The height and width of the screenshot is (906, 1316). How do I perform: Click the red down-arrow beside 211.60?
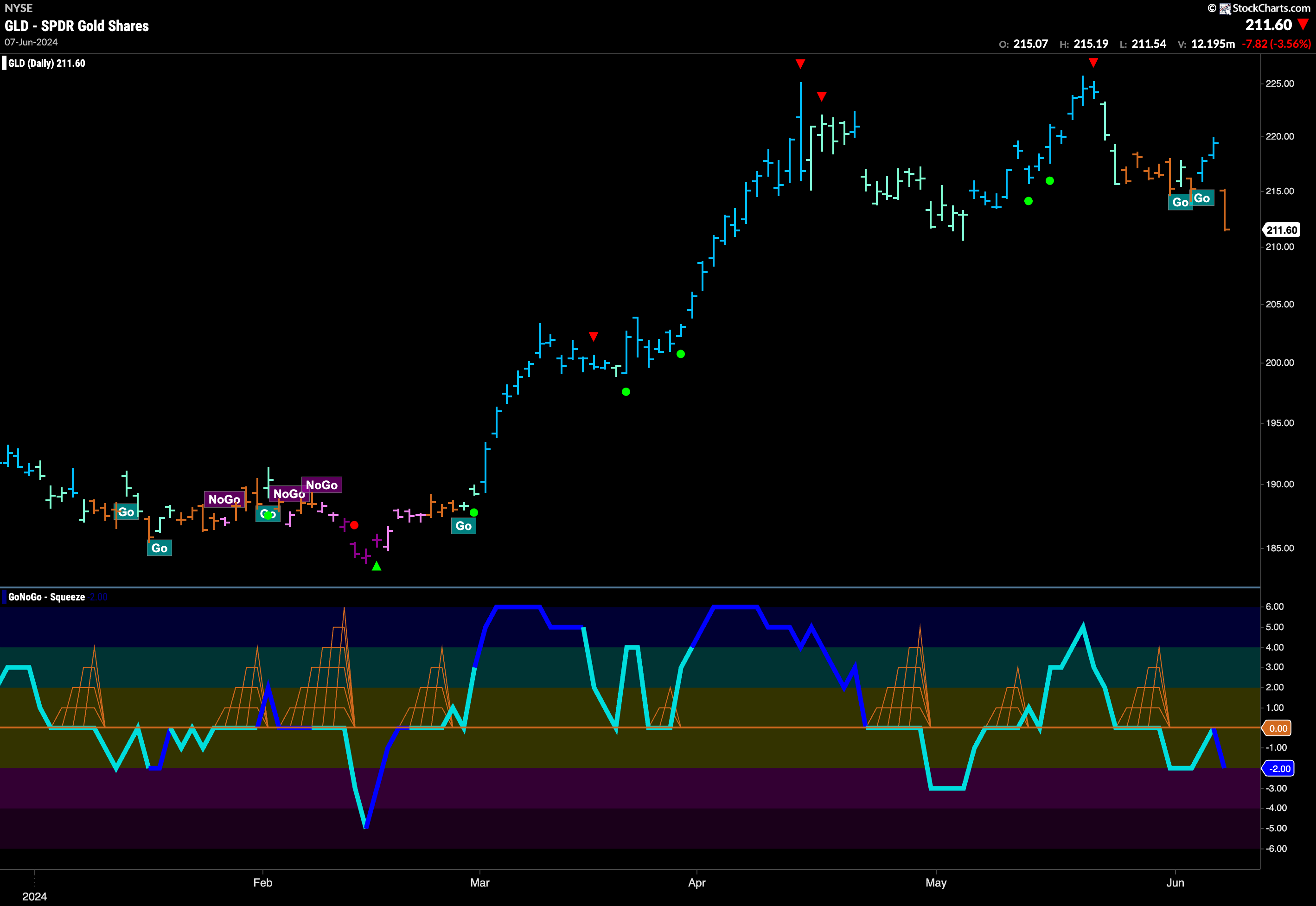[1303, 25]
